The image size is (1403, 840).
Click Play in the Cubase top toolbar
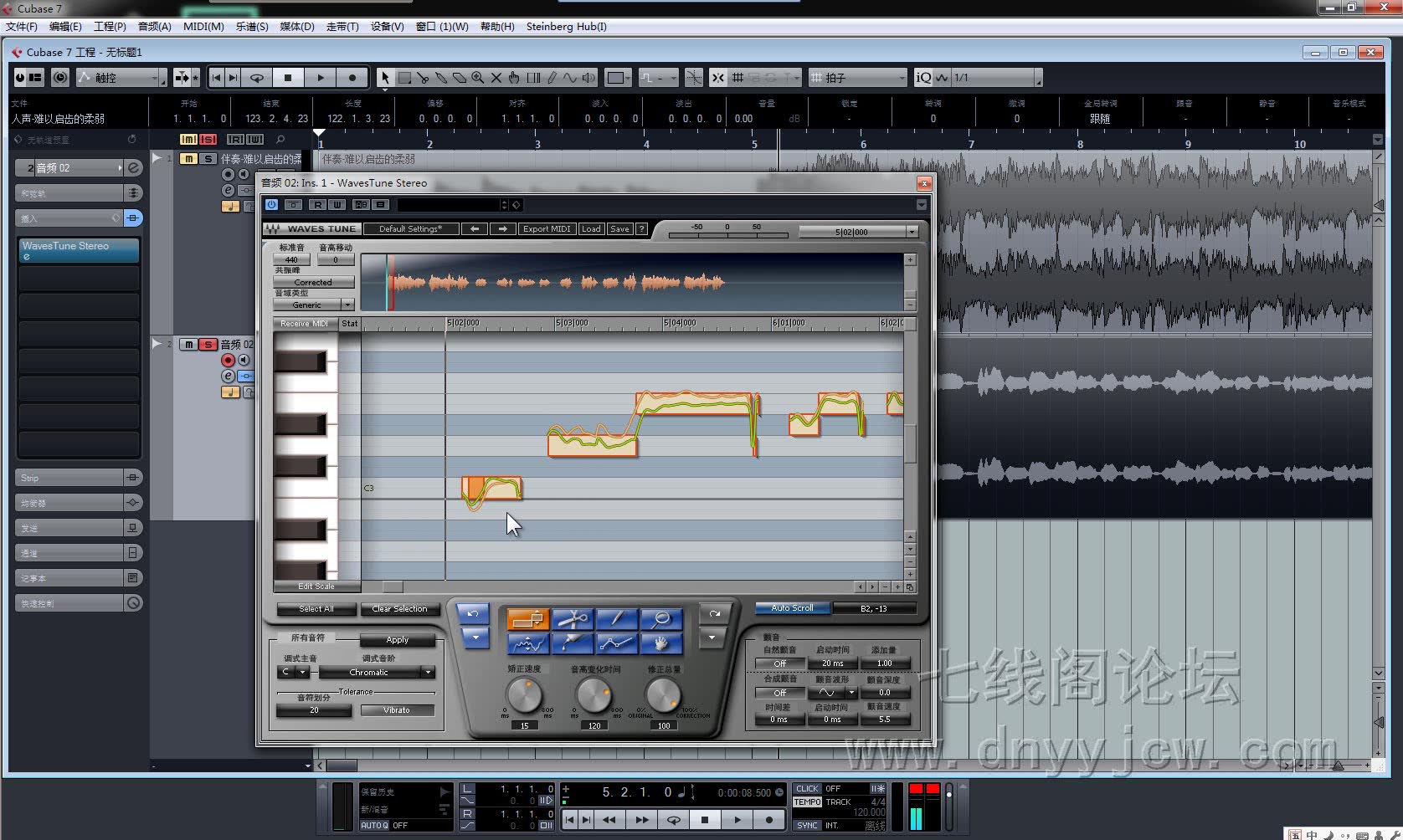(x=321, y=78)
